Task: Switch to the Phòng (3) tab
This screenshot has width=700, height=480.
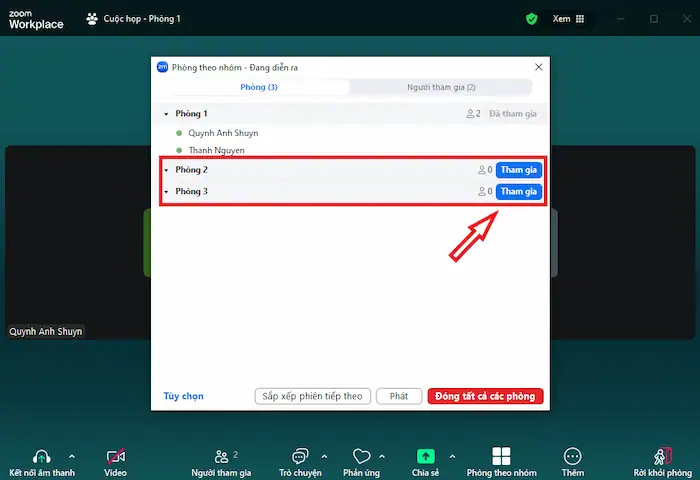Action: tap(259, 88)
